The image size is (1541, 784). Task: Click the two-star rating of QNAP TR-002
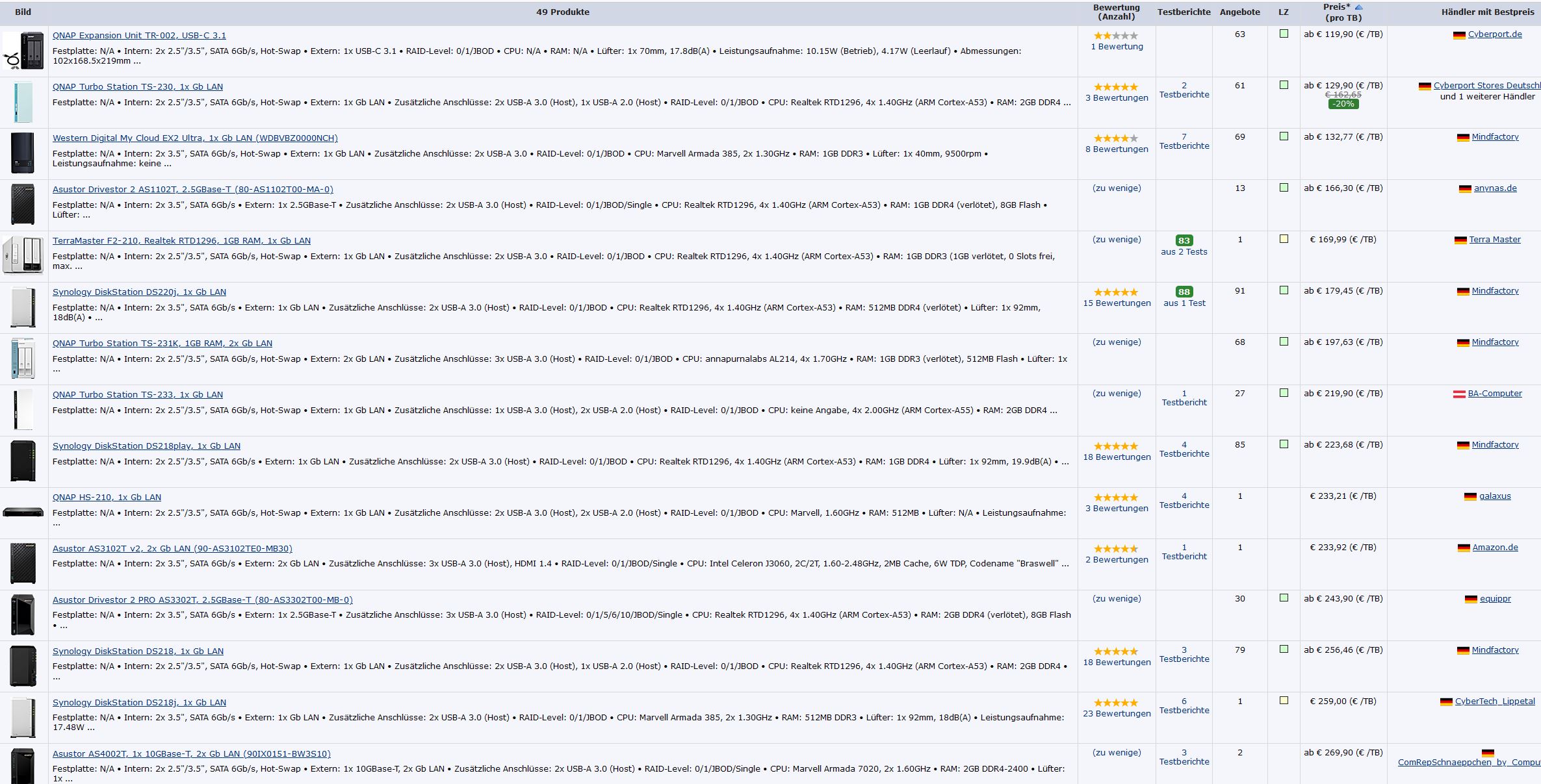click(x=1115, y=36)
